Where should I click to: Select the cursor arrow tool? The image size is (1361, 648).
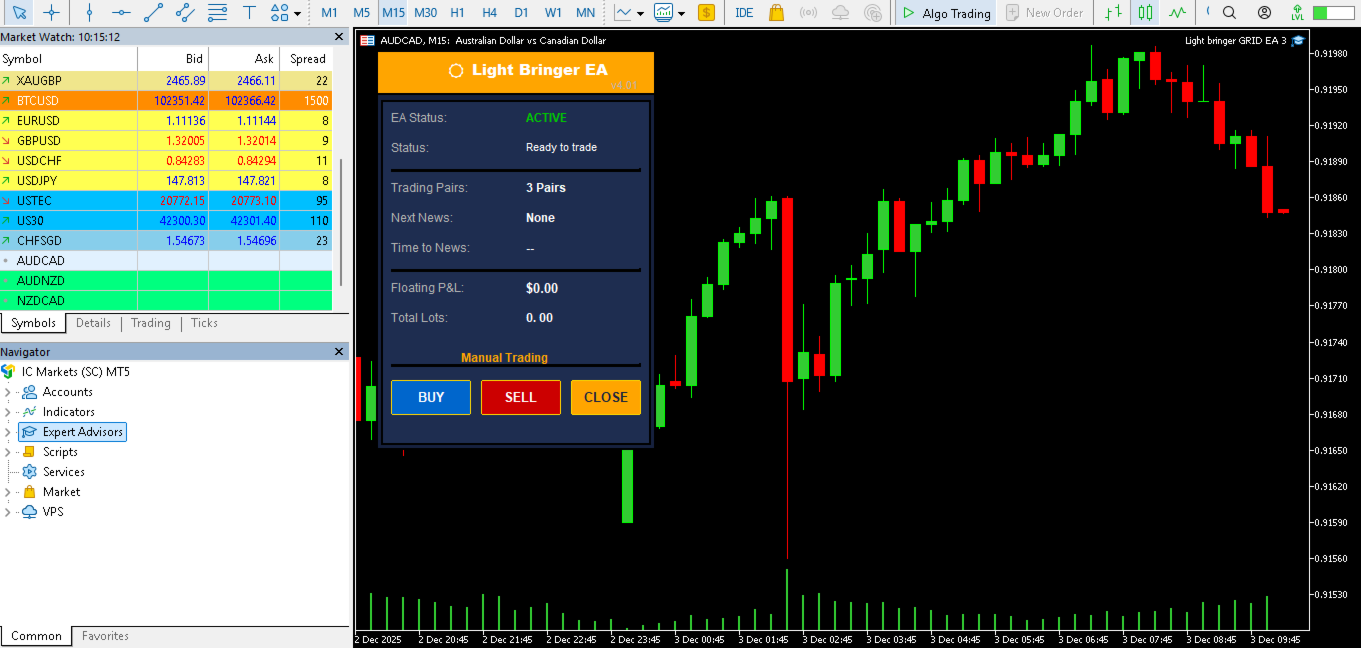pyautogui.click(x=20, y=13)
